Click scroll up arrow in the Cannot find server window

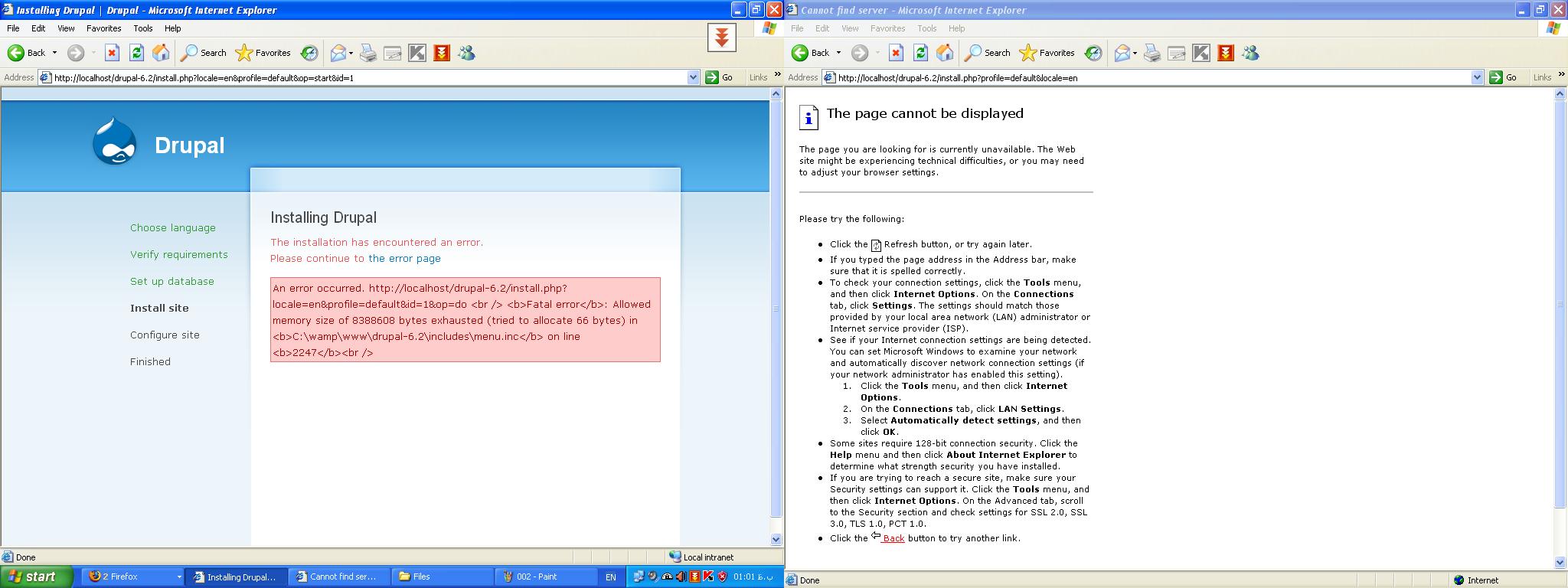1560,94
